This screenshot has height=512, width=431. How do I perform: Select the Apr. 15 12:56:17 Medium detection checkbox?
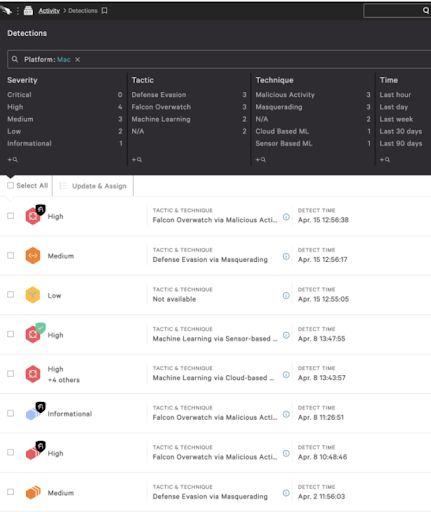click(10, 255)
